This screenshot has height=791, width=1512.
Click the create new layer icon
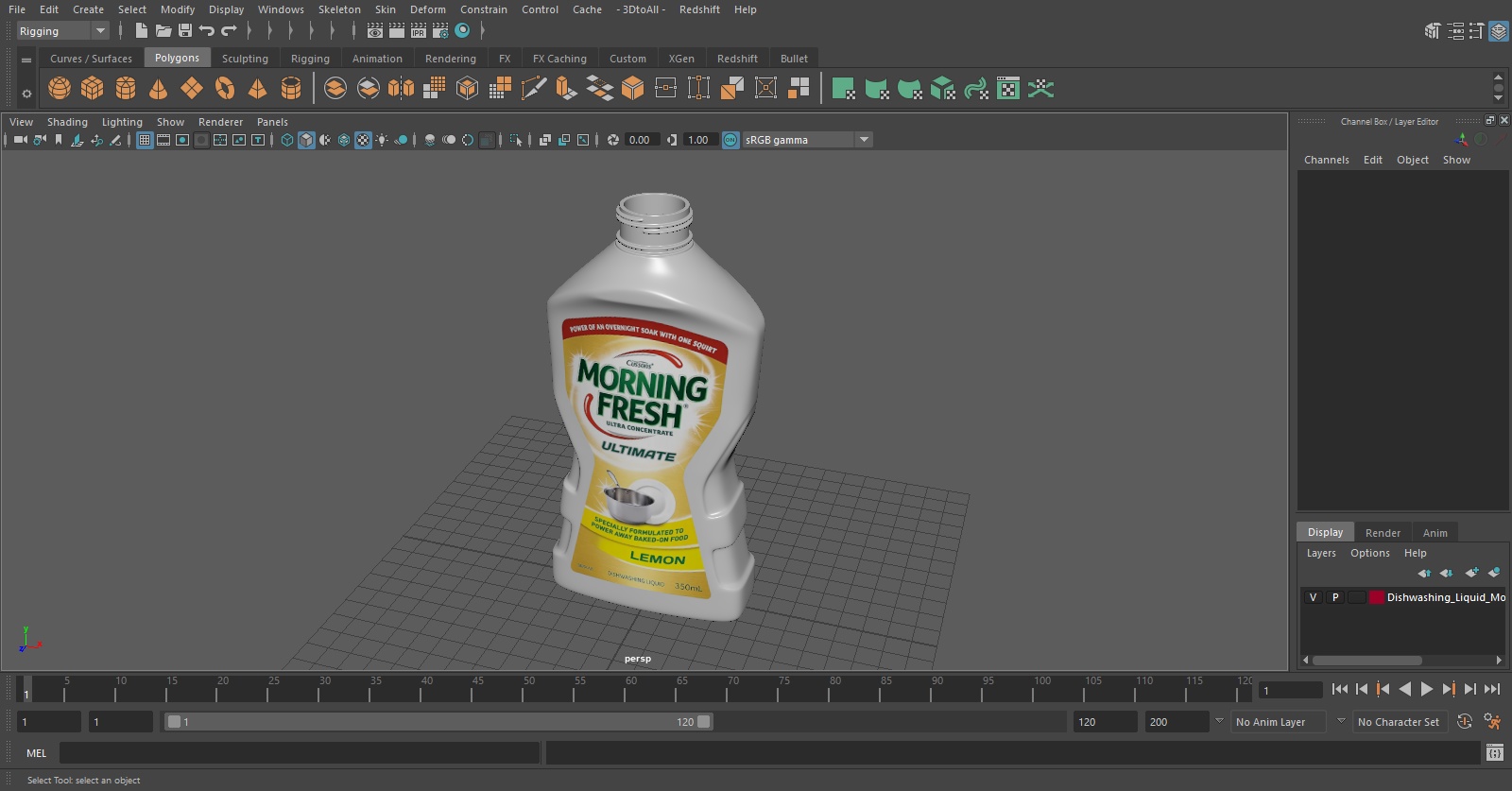tap(1471, 573)
